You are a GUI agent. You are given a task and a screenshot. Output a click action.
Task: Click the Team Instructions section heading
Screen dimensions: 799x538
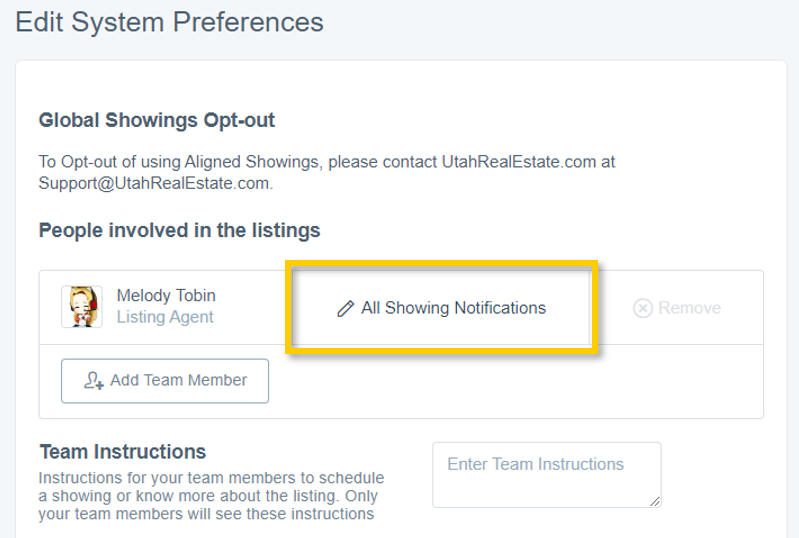pyautogui.click(x=122, y=451)
